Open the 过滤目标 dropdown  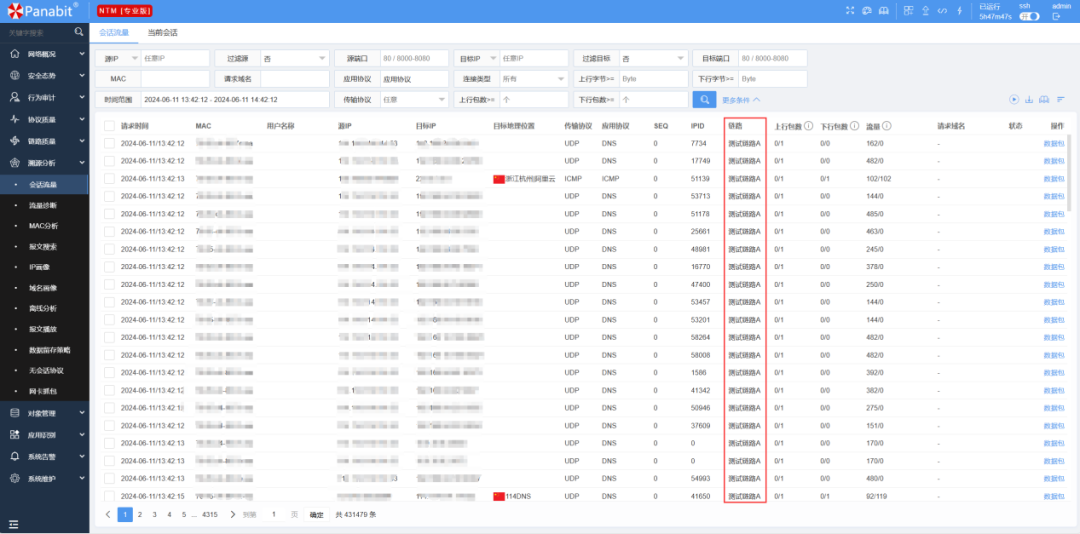point(654,59)
